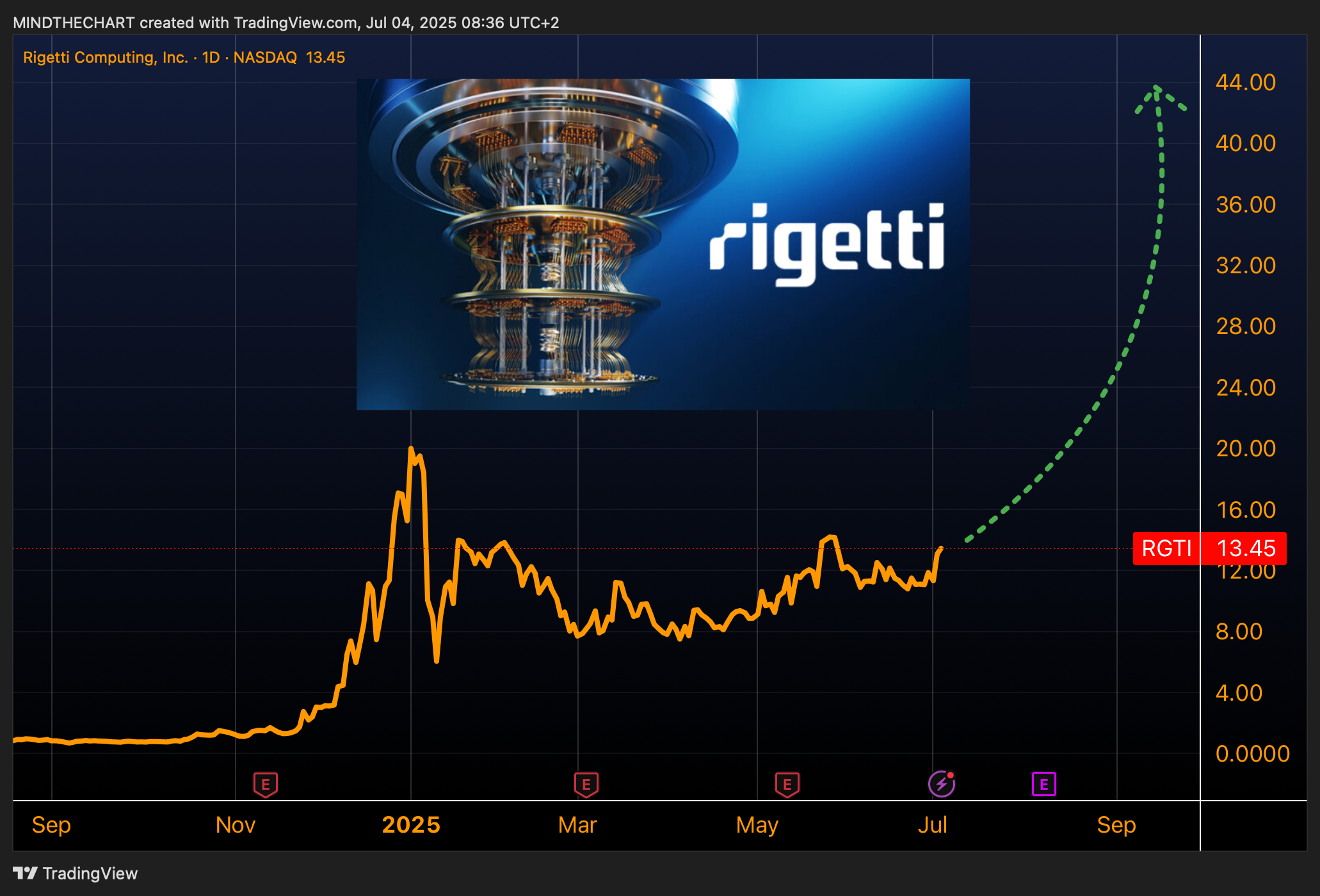Click the 16.00 price axis label
Screen dimensions: 1320x896
1246,510
